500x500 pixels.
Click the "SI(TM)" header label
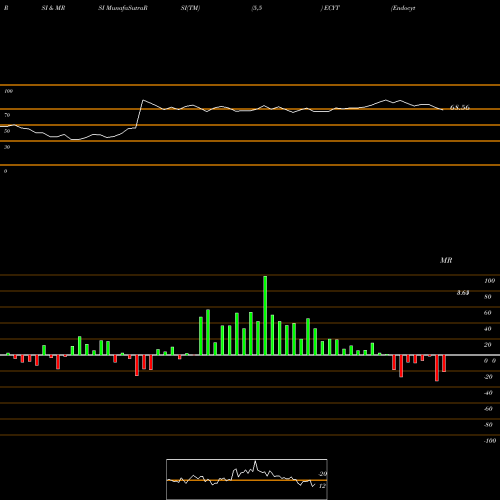pyautogui.click(x=190, y=8)
